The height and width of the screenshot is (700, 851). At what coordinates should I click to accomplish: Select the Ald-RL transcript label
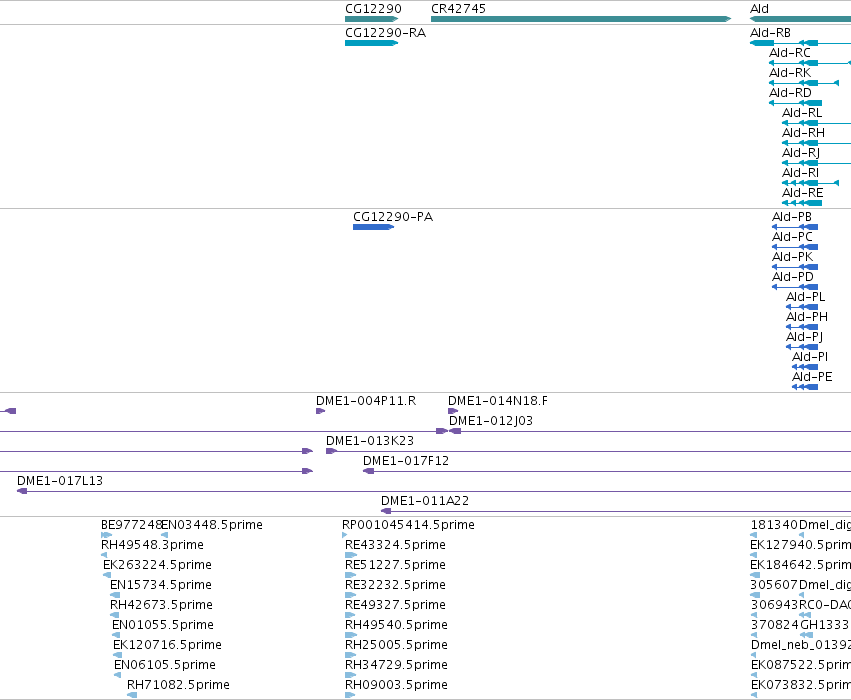pyautogui.click(x=802, y=113)
